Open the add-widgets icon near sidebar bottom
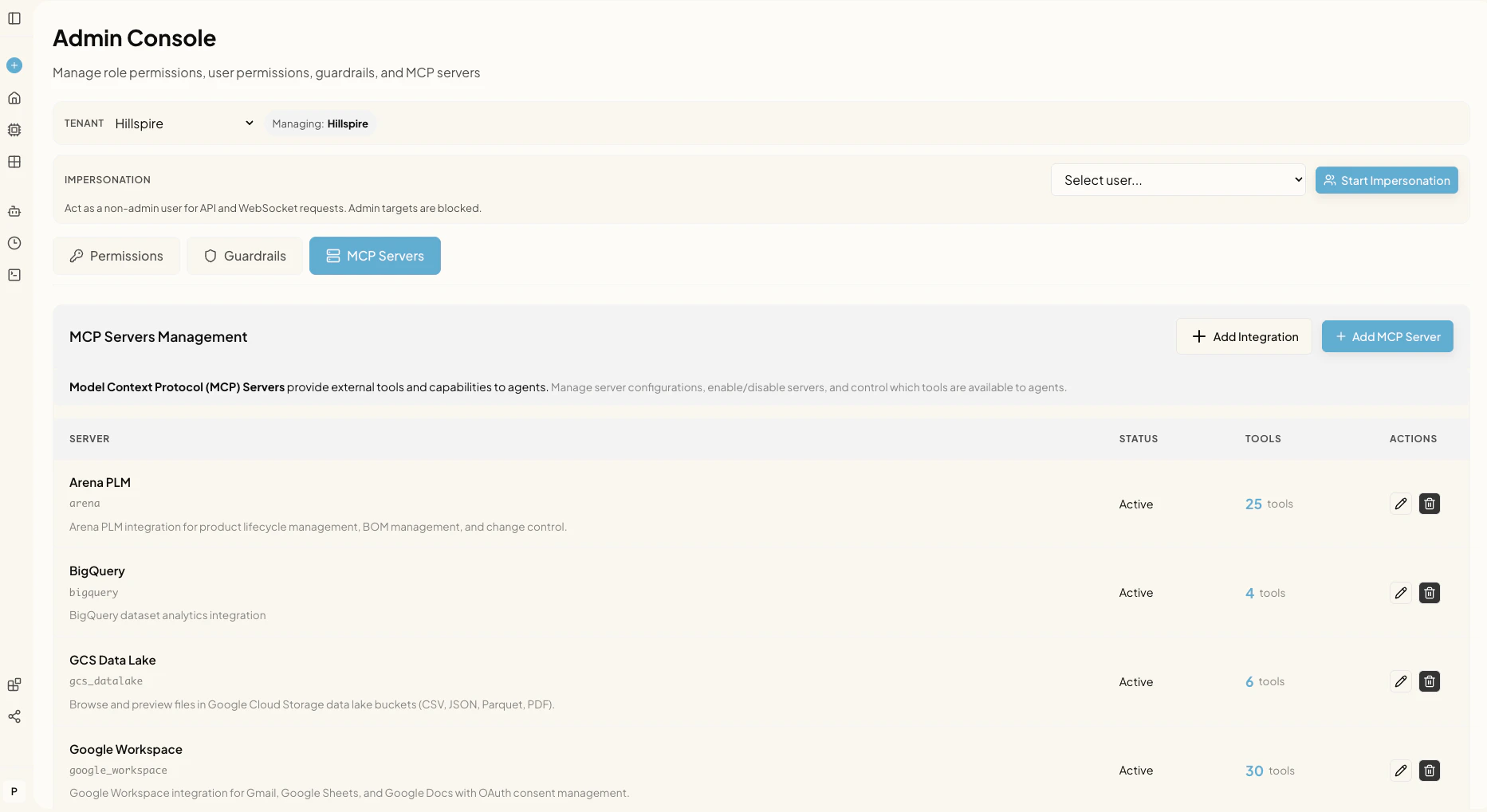The height and width of the screenshot is (812, 1487). coord(14,685)
